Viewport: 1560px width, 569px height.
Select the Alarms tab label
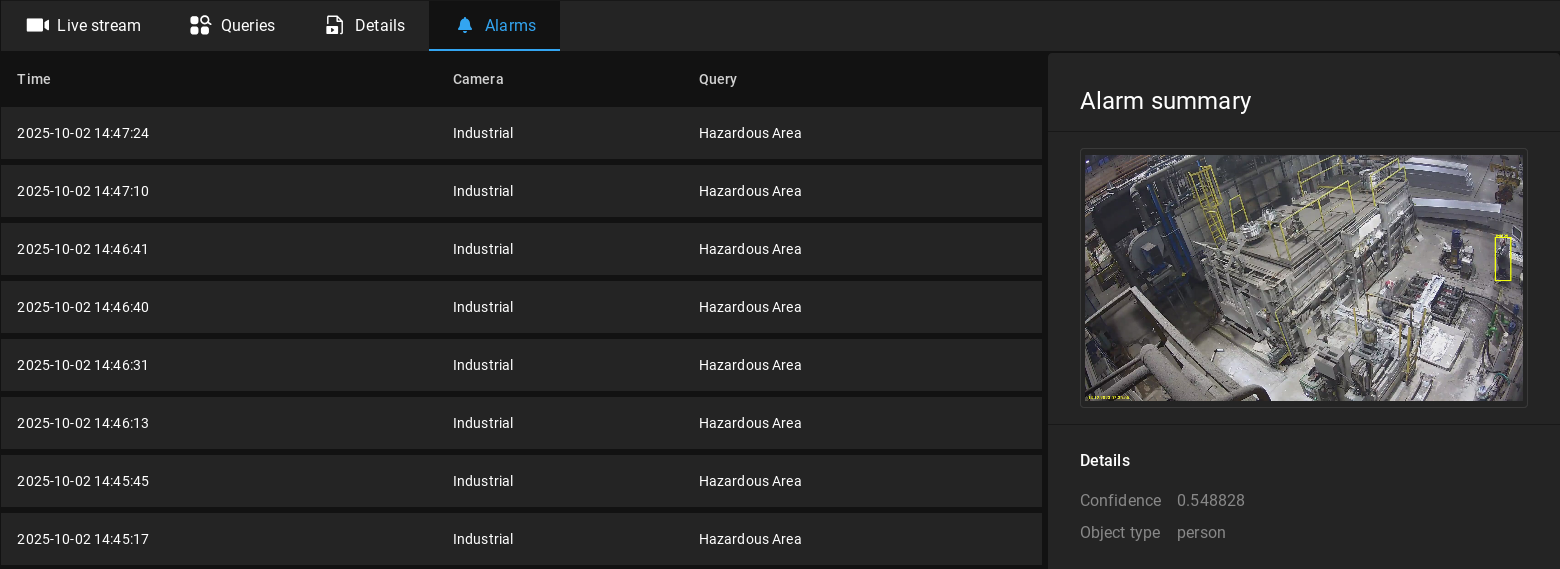click(x=510, y=25)
